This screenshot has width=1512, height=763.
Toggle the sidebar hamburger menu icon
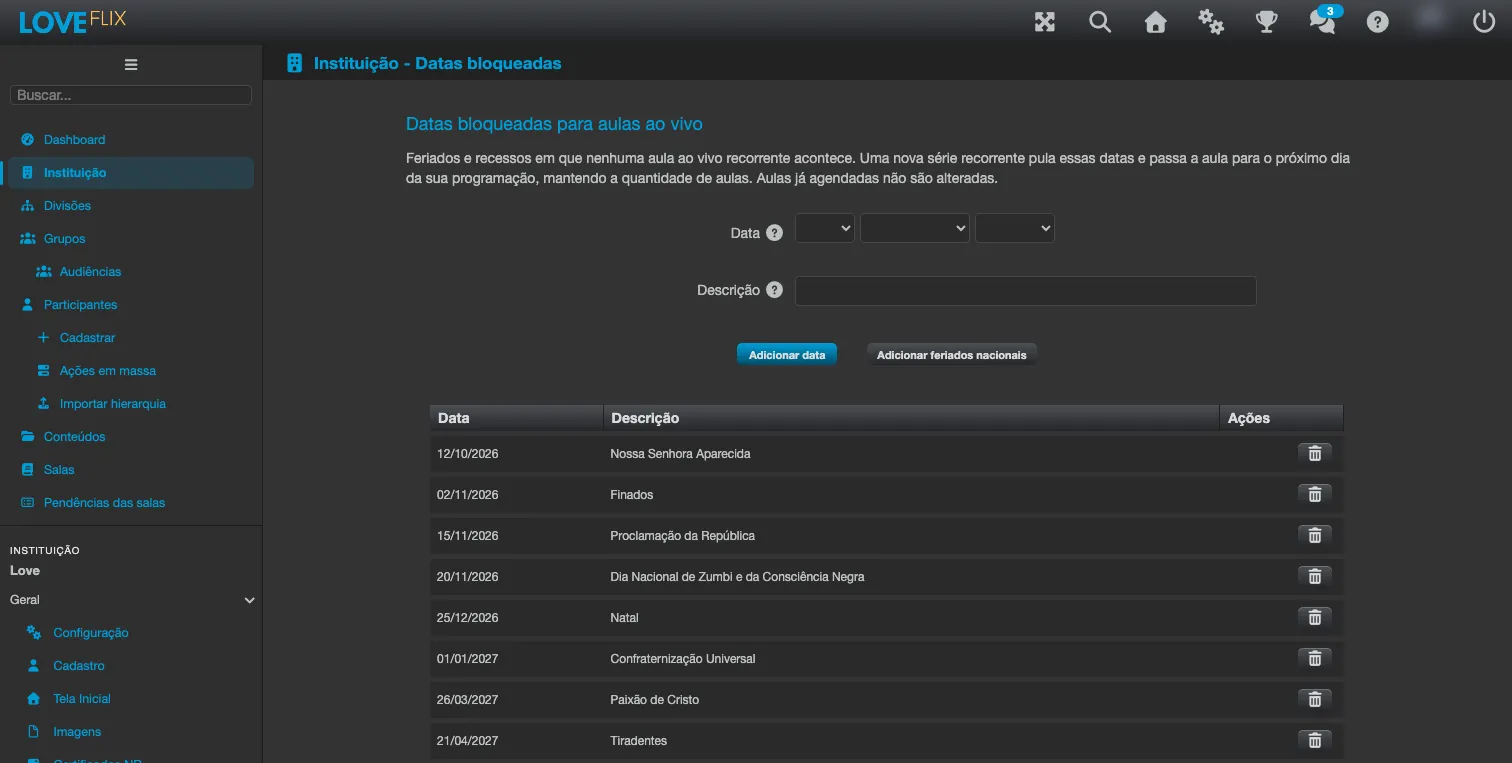tap(131, 64)
